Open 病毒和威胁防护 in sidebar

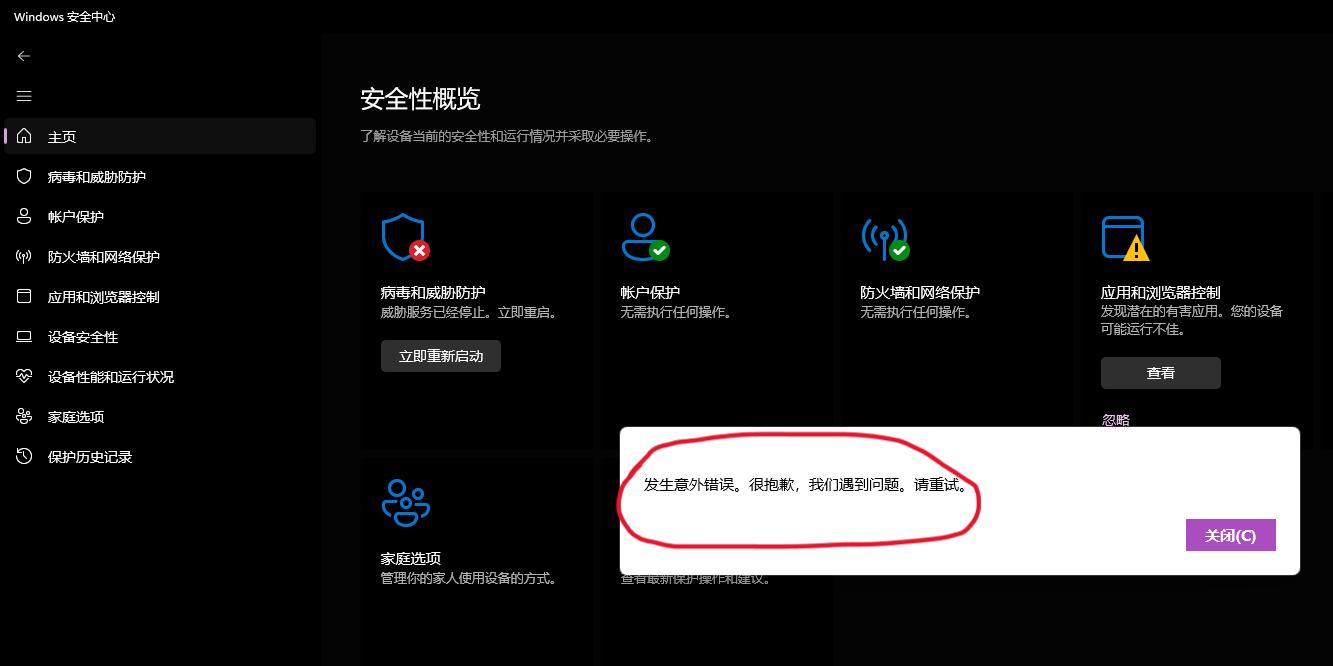pyautogui.click(x=160, y=176)
